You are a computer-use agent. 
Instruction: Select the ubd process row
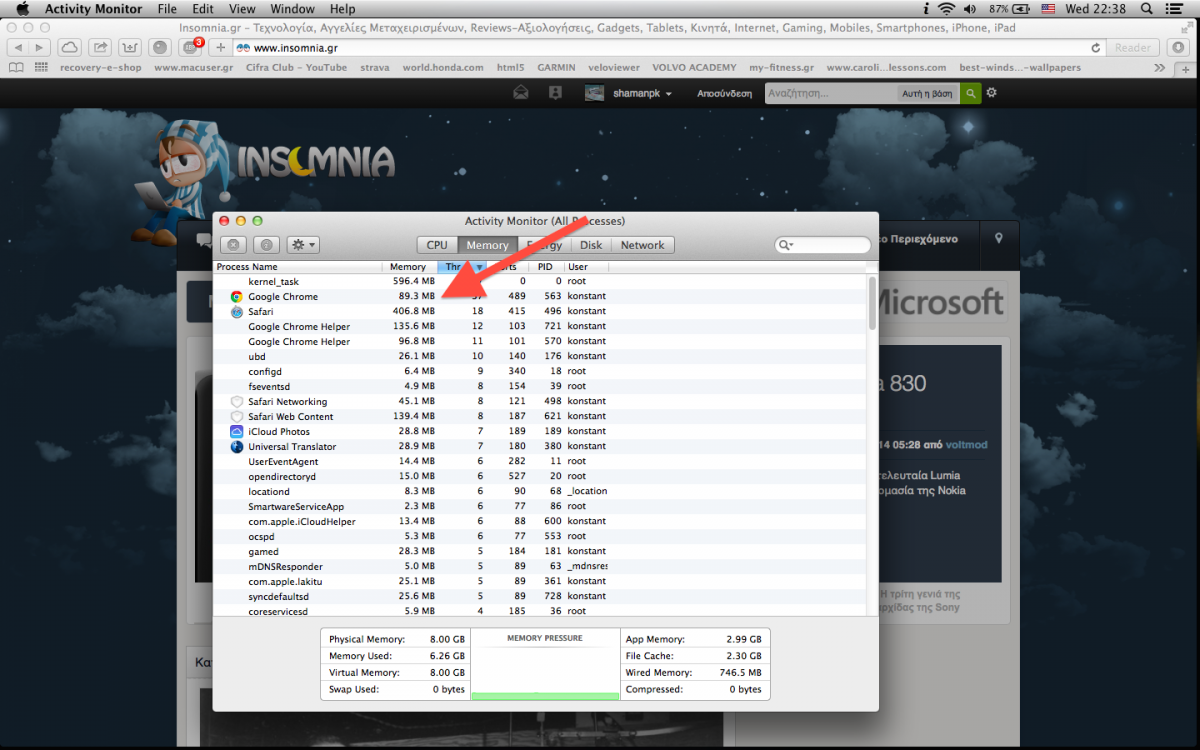point(540,356)
